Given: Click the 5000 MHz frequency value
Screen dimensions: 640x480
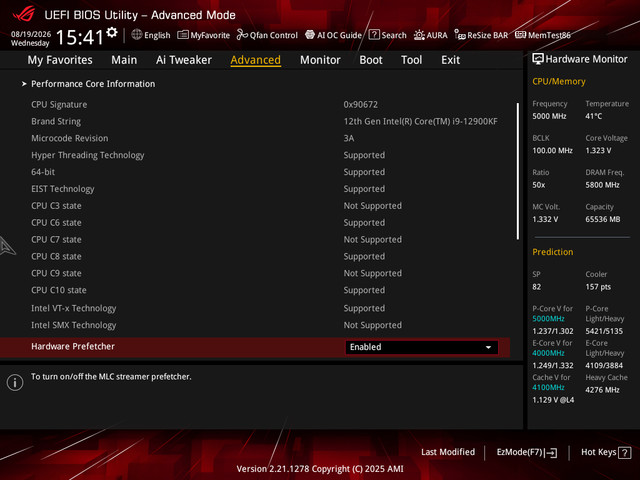Looking at the screenshot, I should coord(549,116).
